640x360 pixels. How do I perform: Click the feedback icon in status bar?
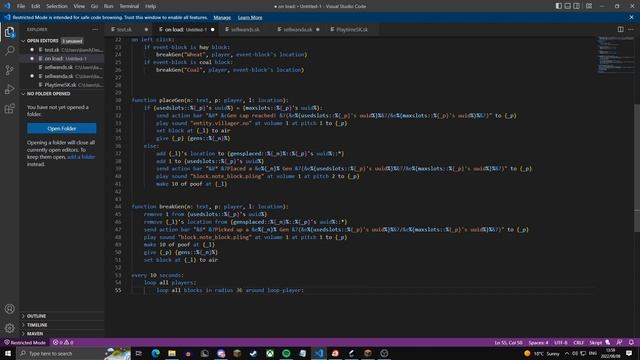point(620,342)
